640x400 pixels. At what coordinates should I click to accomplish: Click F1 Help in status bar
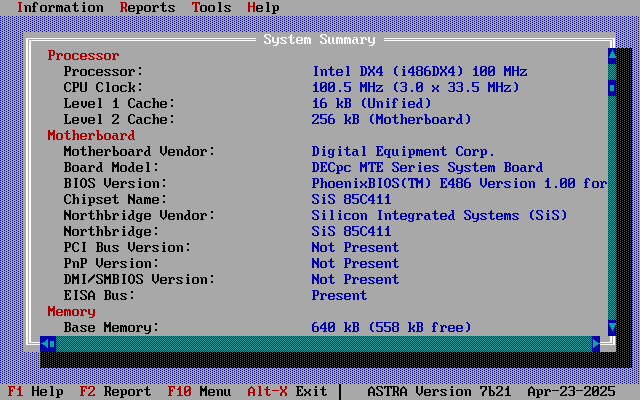[x=36, y=391]
